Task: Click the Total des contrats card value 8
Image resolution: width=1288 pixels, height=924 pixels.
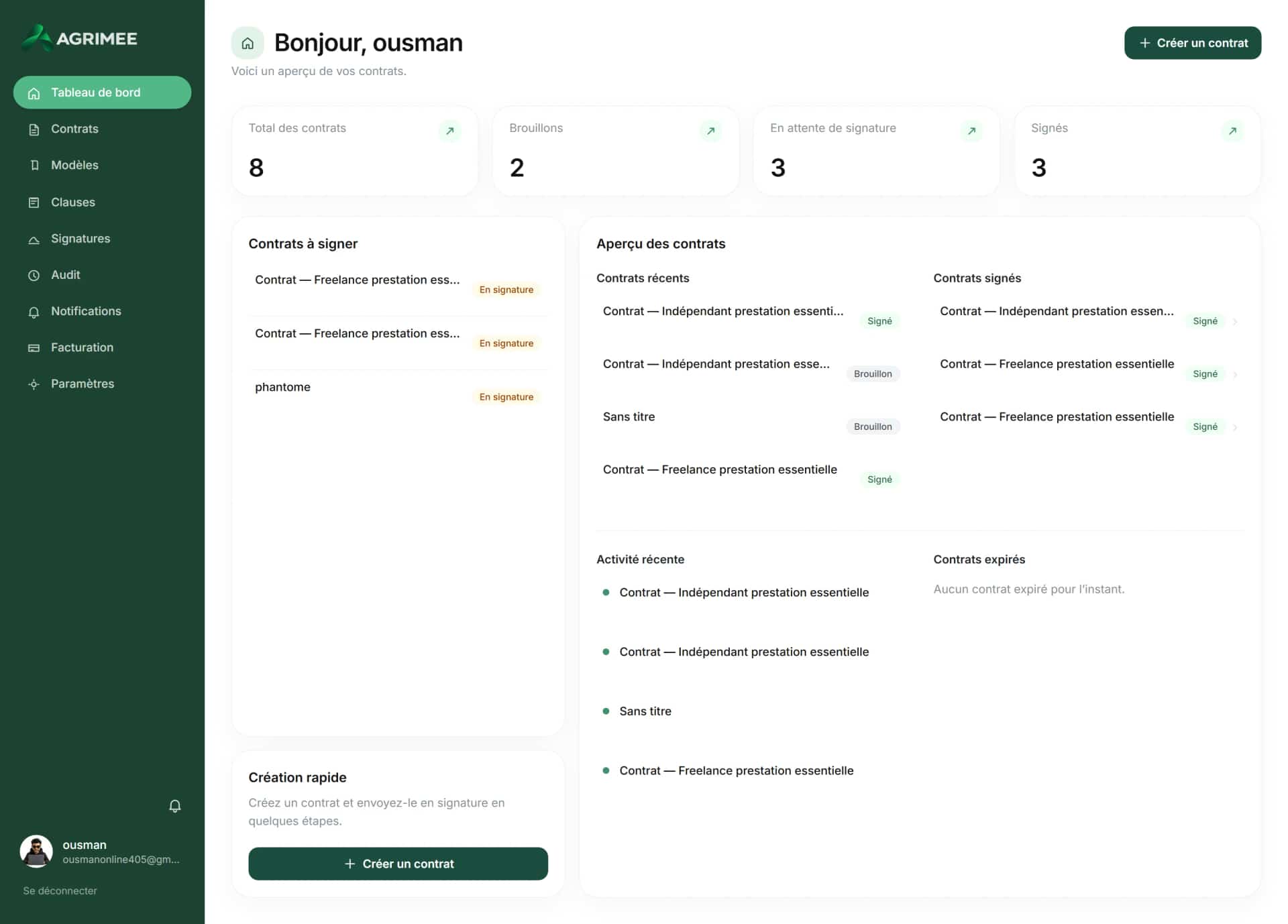Action: tap(256, 168)
